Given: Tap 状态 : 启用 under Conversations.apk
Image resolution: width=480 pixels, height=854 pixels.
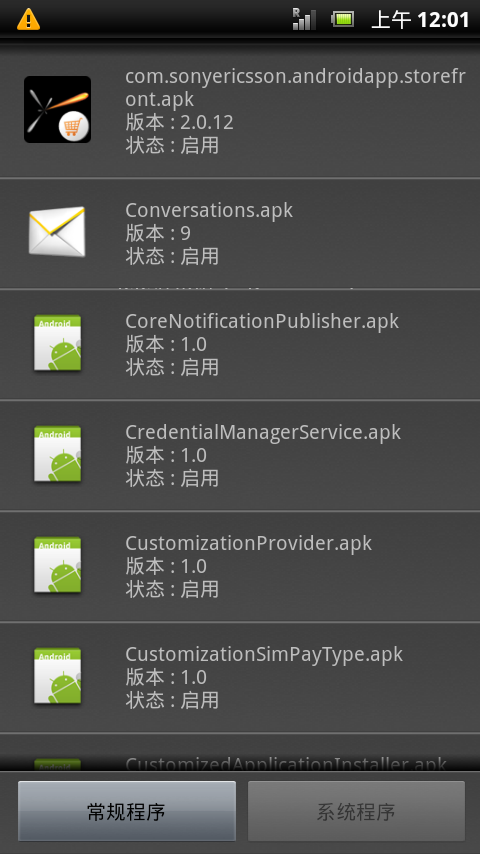Looking at the screenshot, I should [172, 256].
